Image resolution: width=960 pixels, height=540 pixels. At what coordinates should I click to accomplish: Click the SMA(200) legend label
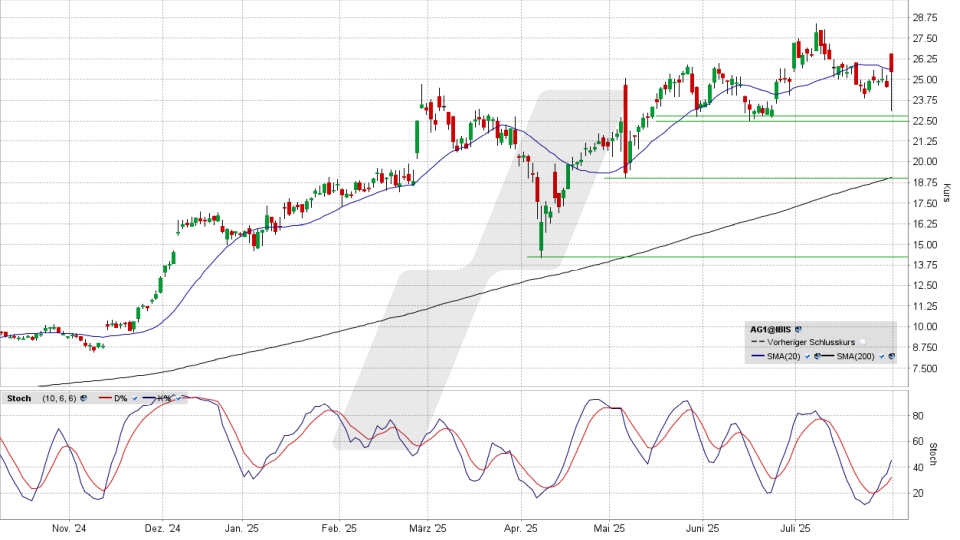click(855, 356)
